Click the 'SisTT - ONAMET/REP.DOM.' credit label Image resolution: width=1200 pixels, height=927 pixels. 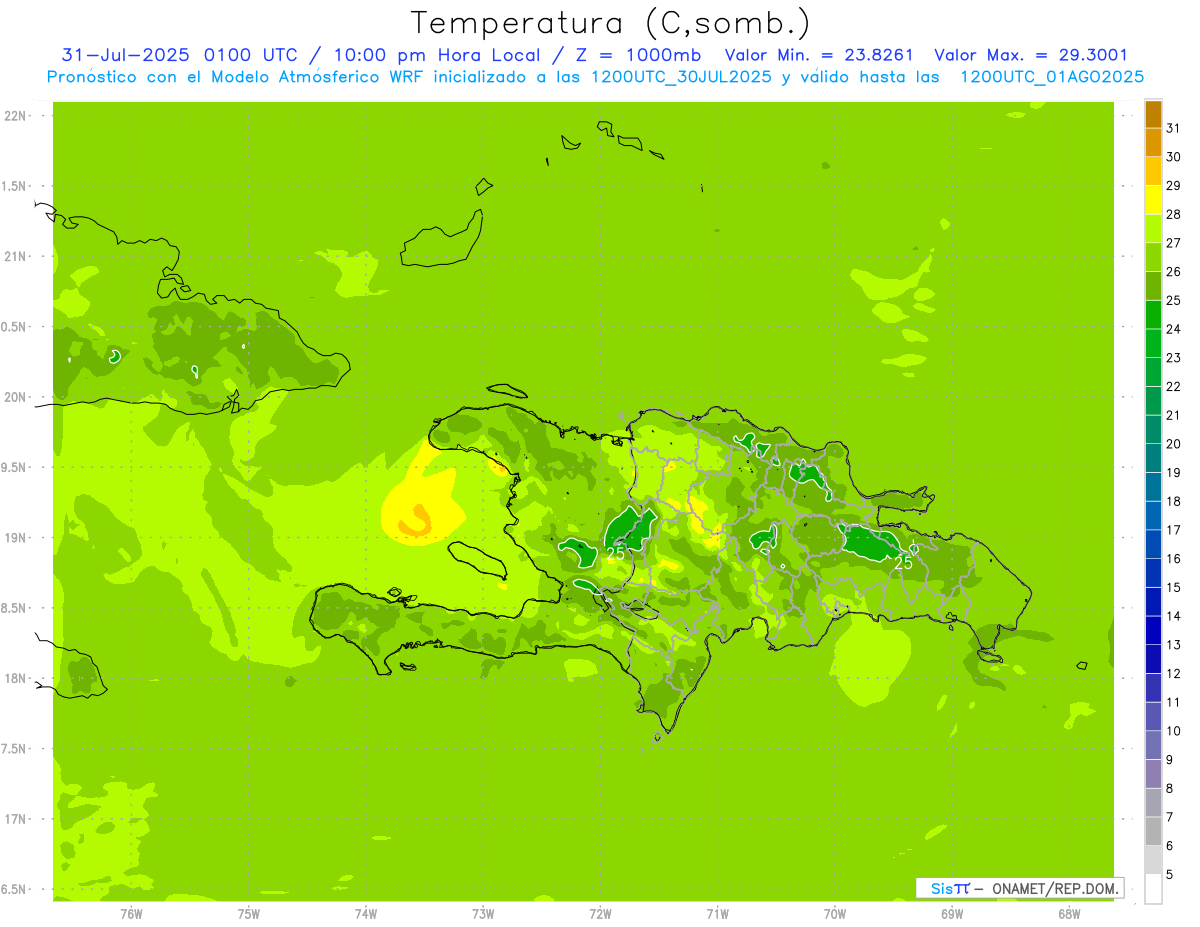click(x=1019, y=888)
